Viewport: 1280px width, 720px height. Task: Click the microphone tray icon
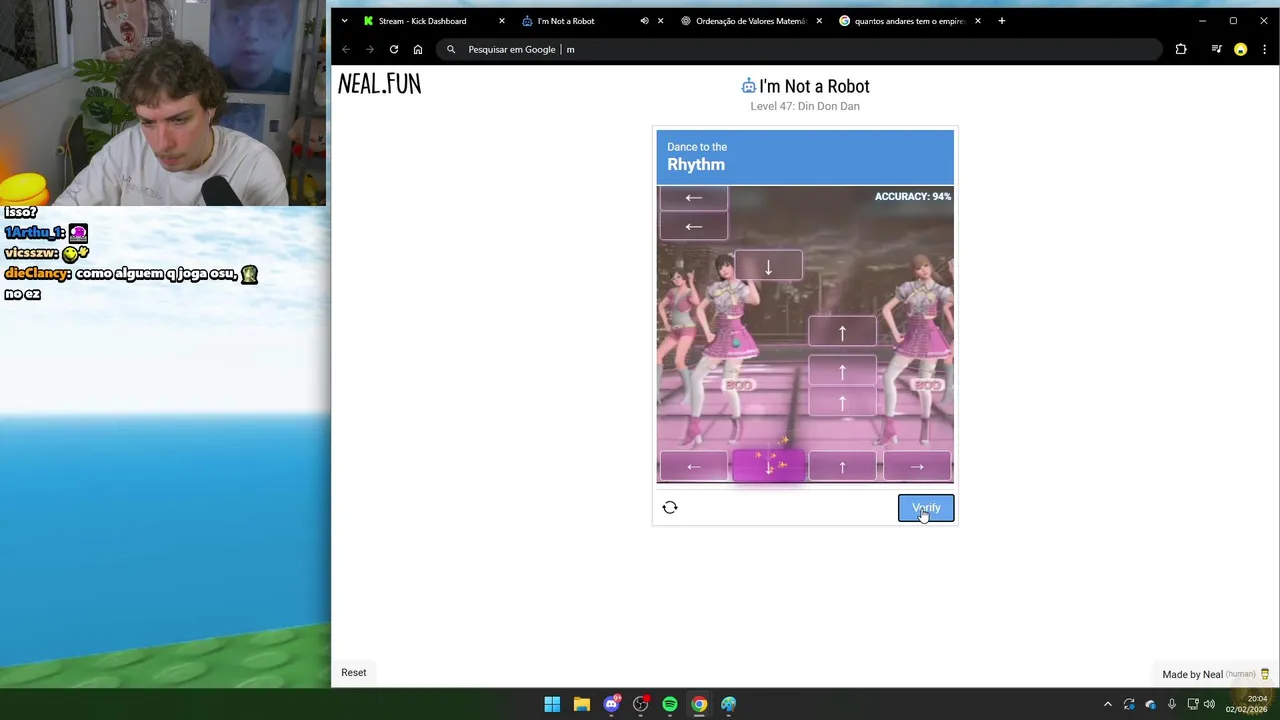[1171, 704]
